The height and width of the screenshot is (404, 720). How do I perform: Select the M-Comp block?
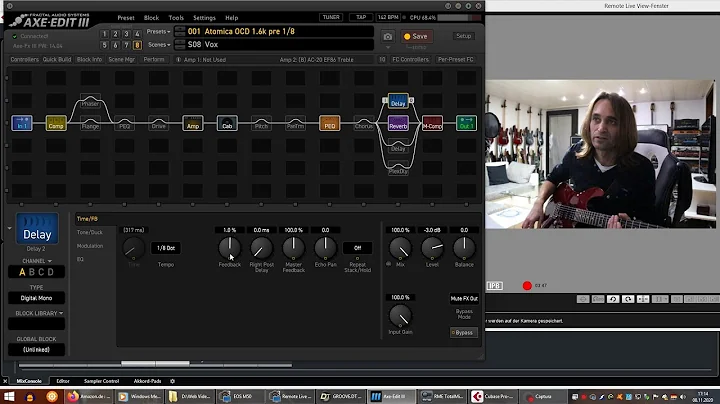pos(432,123)
